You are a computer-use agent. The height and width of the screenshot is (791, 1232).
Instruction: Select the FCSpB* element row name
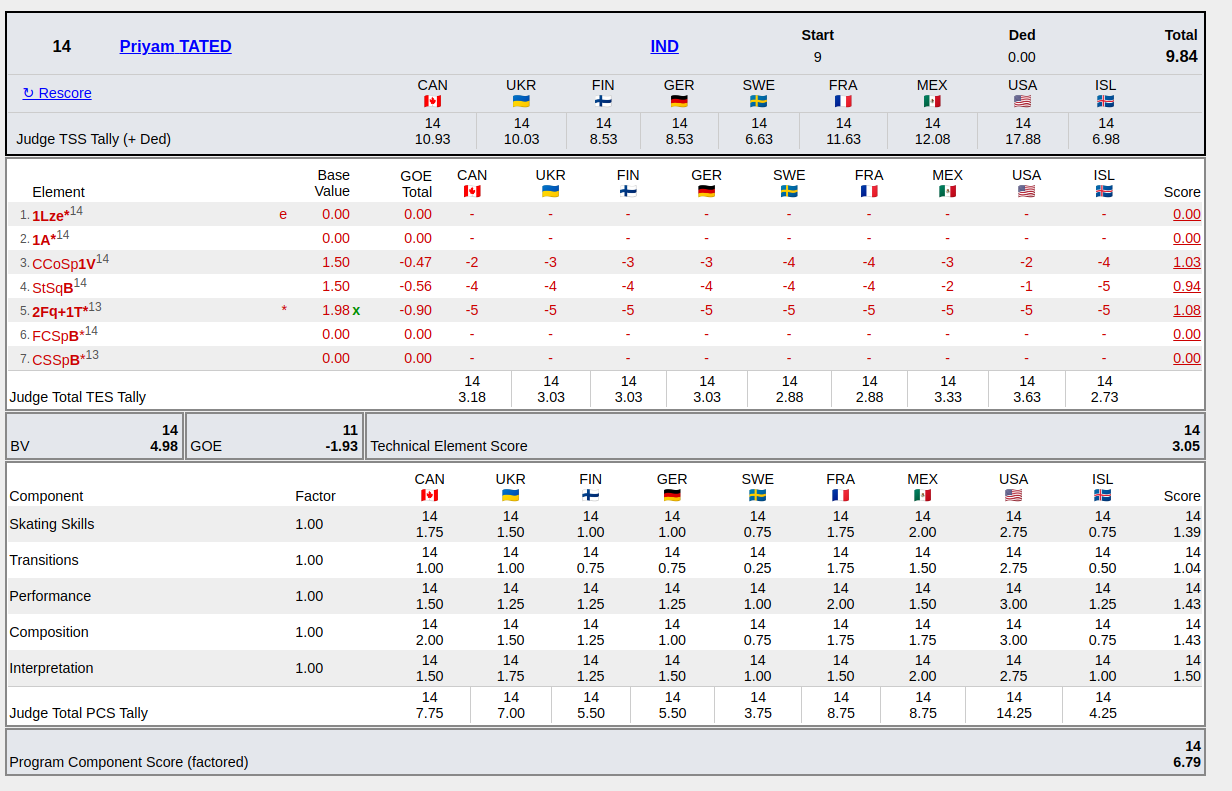point(57,335)
